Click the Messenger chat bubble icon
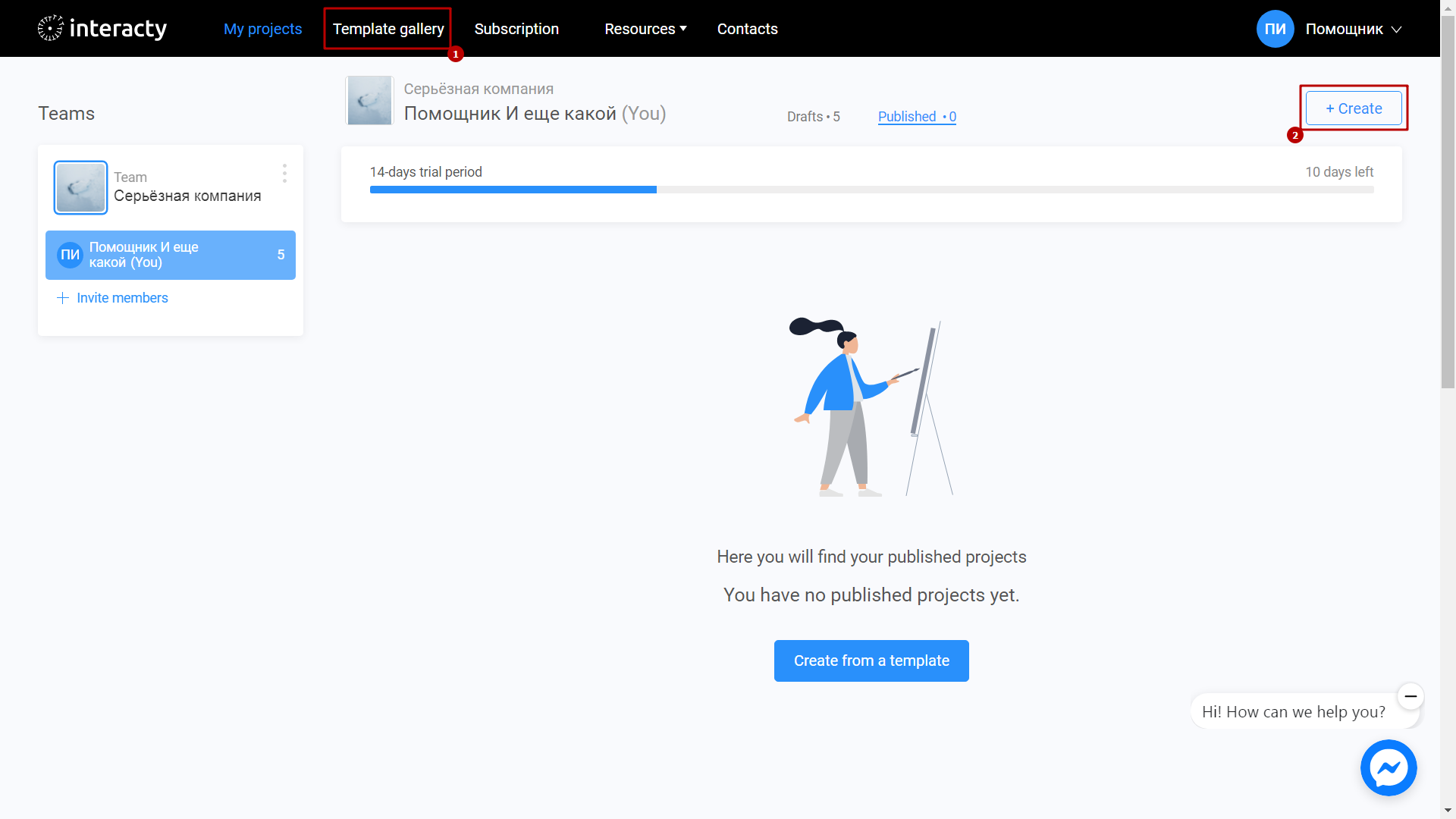Screen dimensions: 1456x819 [1390, 768]
